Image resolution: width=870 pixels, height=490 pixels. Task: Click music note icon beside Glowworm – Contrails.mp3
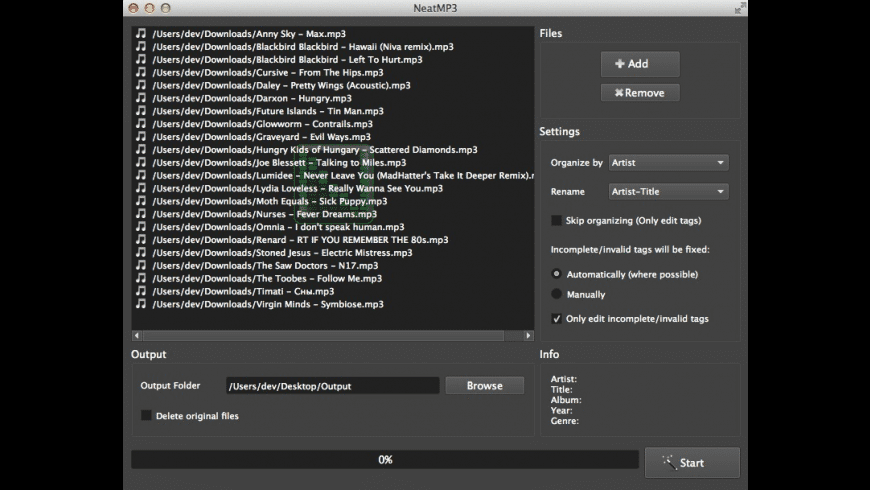pos(141,123)
